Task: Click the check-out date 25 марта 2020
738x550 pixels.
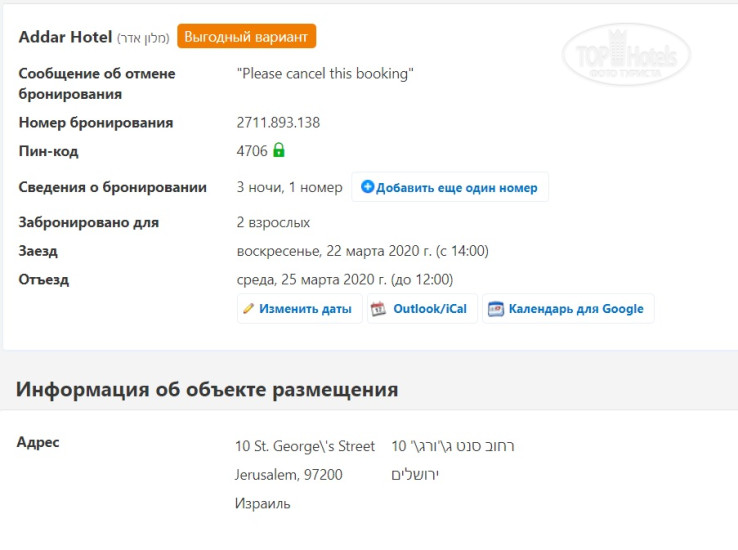Action: click(344, 279)
